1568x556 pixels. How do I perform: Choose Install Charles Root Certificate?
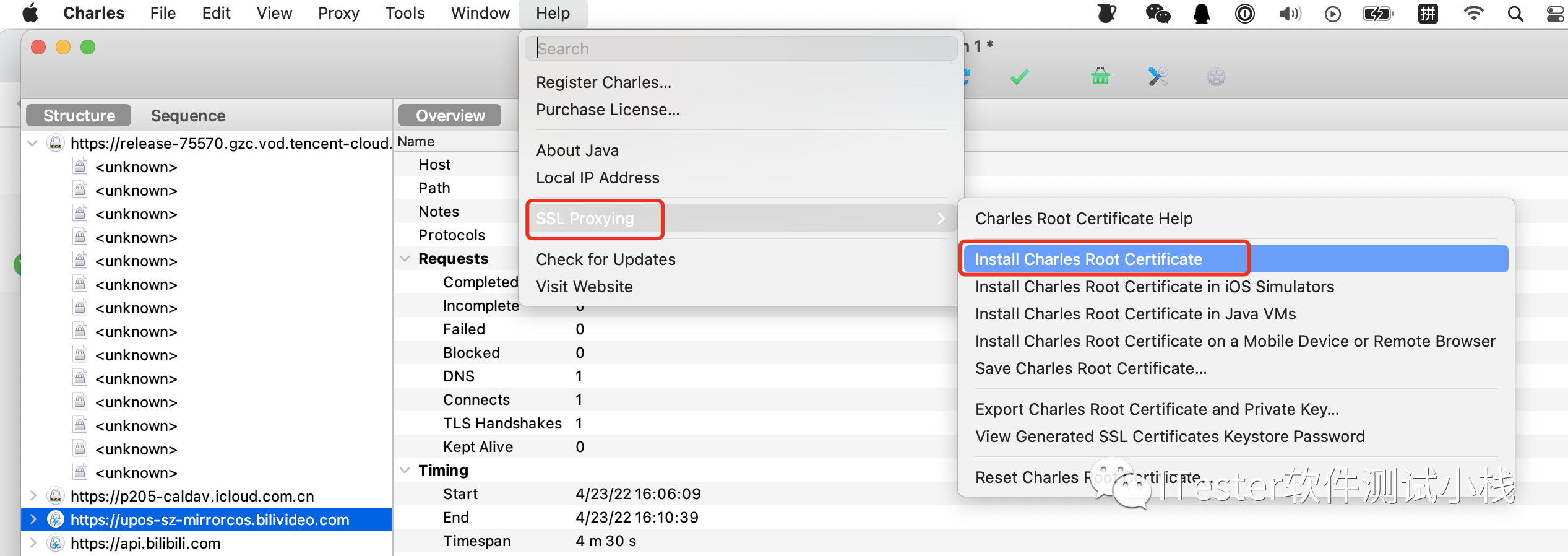click(1236, 259)
